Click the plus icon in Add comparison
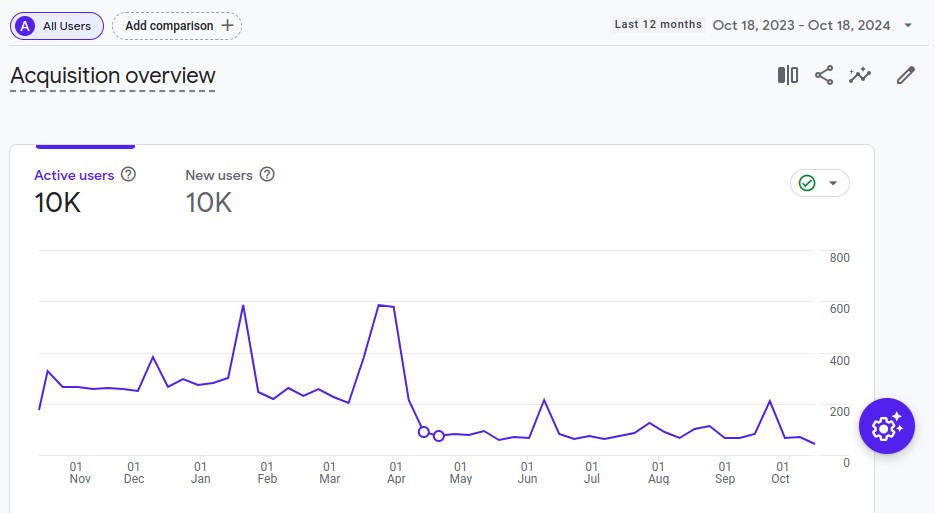Screen dimensions: 935x513 click(x=228, y=25)
